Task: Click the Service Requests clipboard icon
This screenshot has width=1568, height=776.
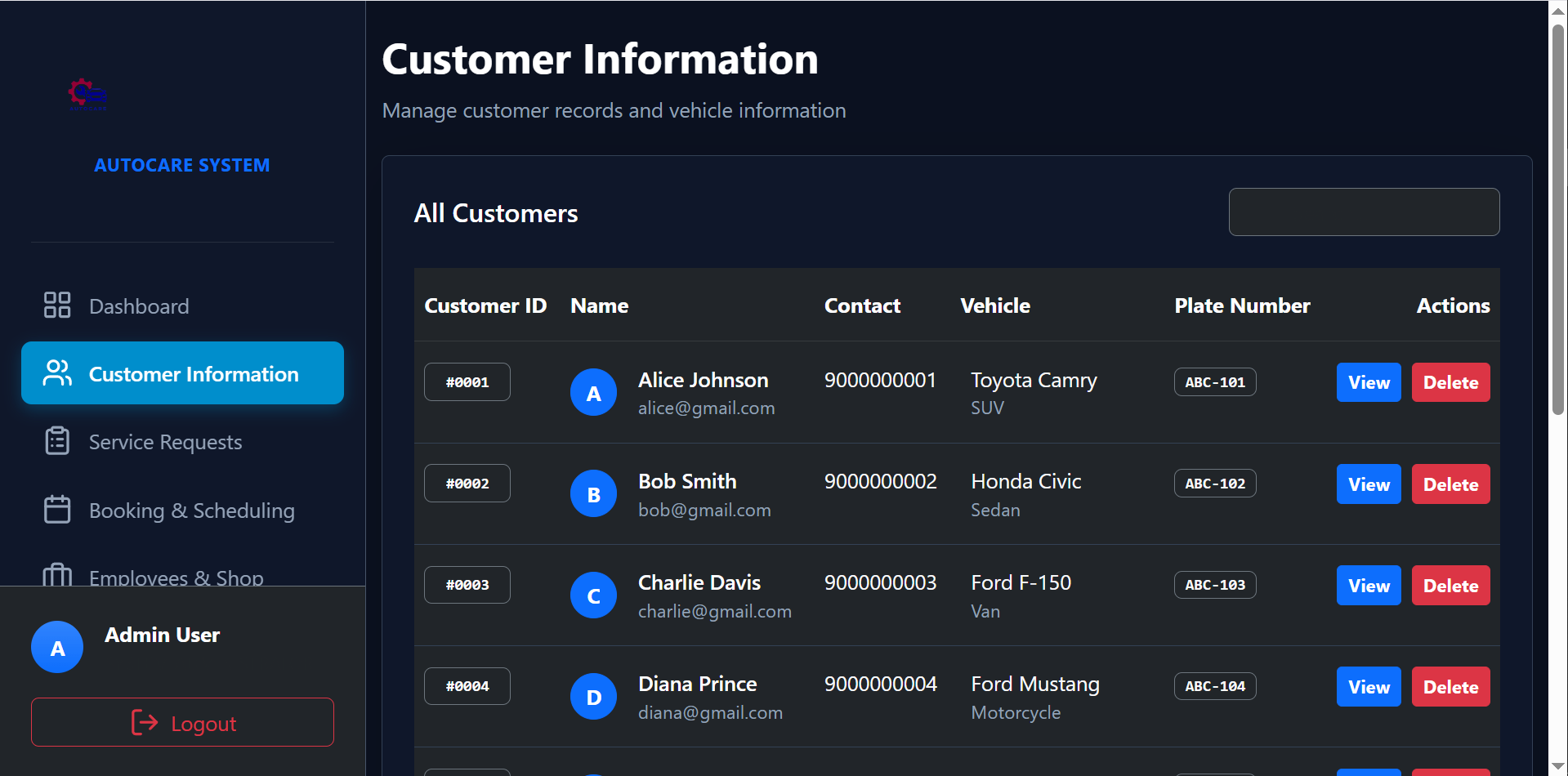Action: [x=57, y=441]
